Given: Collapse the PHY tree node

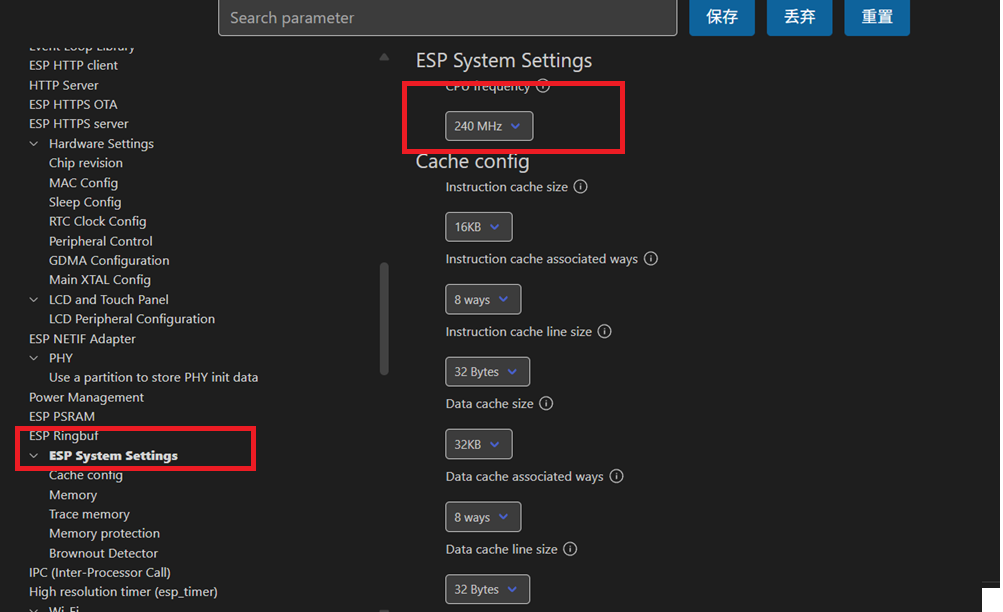Looking at the screenshot, I should click(34, 358).
